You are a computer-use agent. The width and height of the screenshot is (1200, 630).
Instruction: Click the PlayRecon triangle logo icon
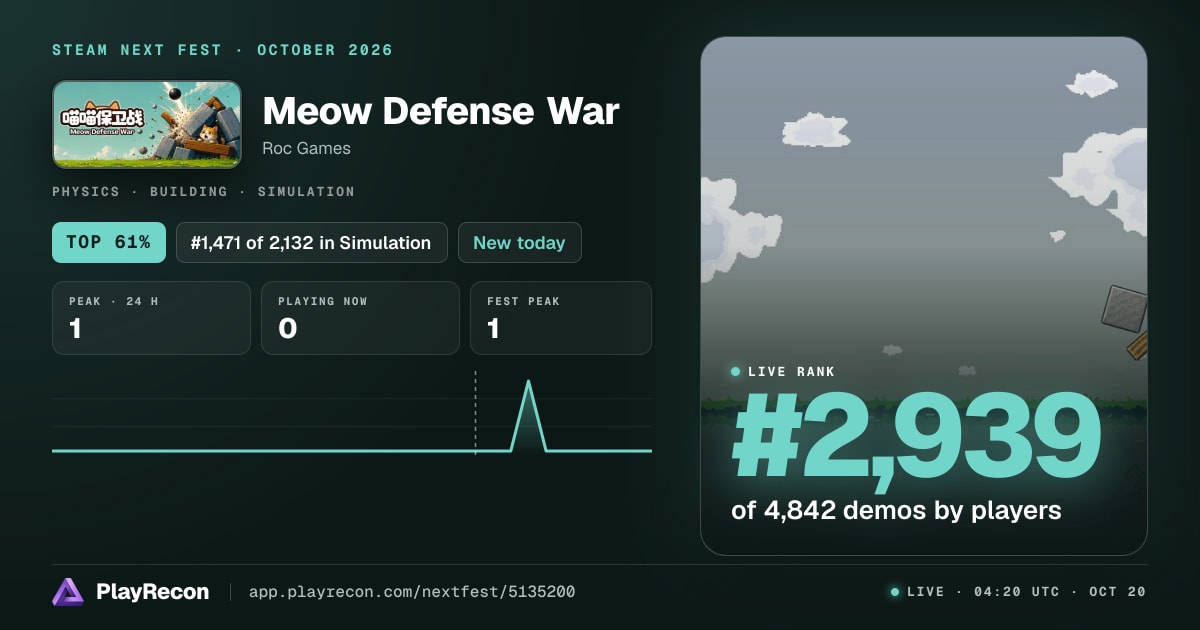click(68, 592)
